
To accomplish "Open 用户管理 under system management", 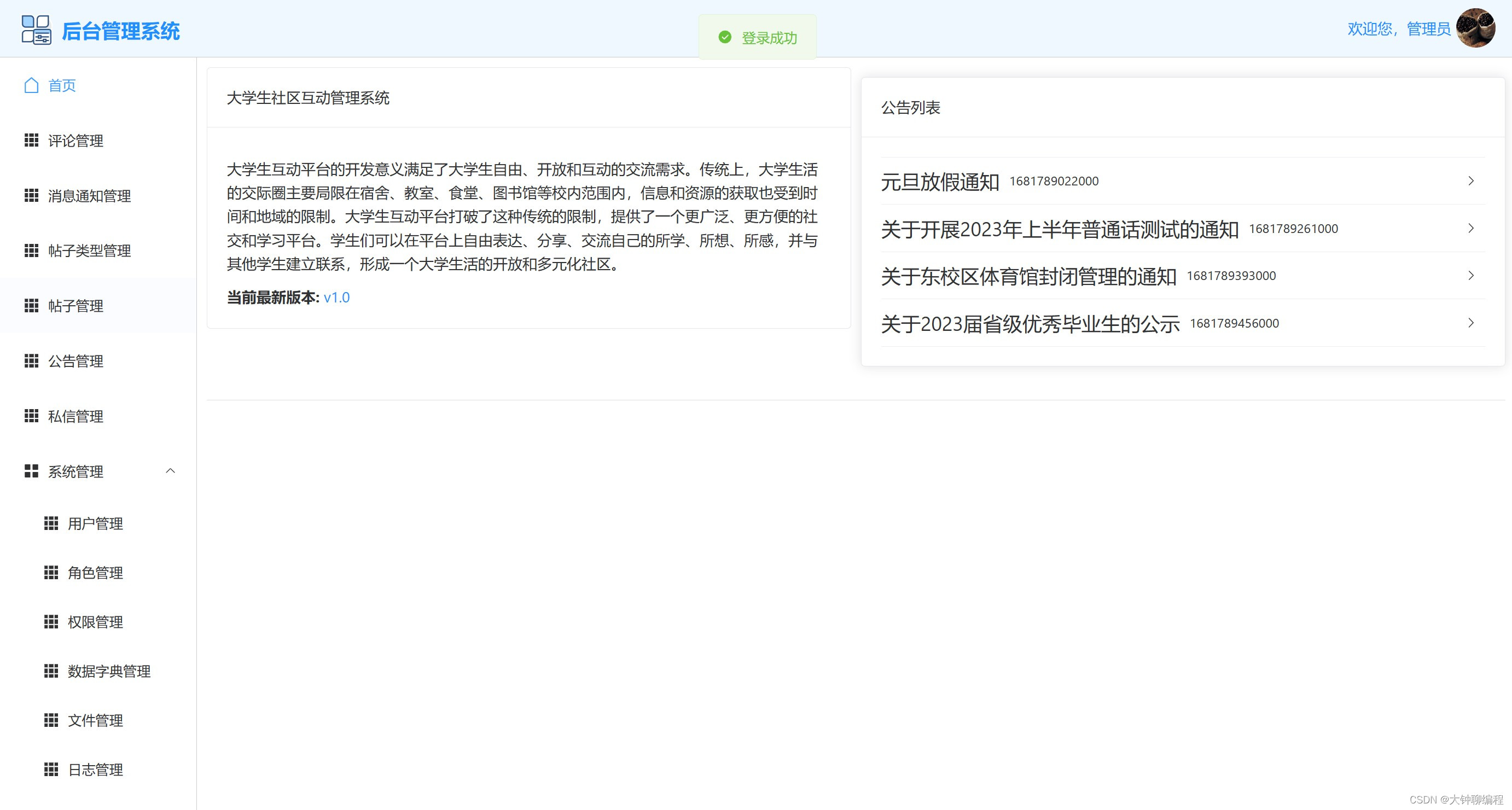I will [95, 523].
